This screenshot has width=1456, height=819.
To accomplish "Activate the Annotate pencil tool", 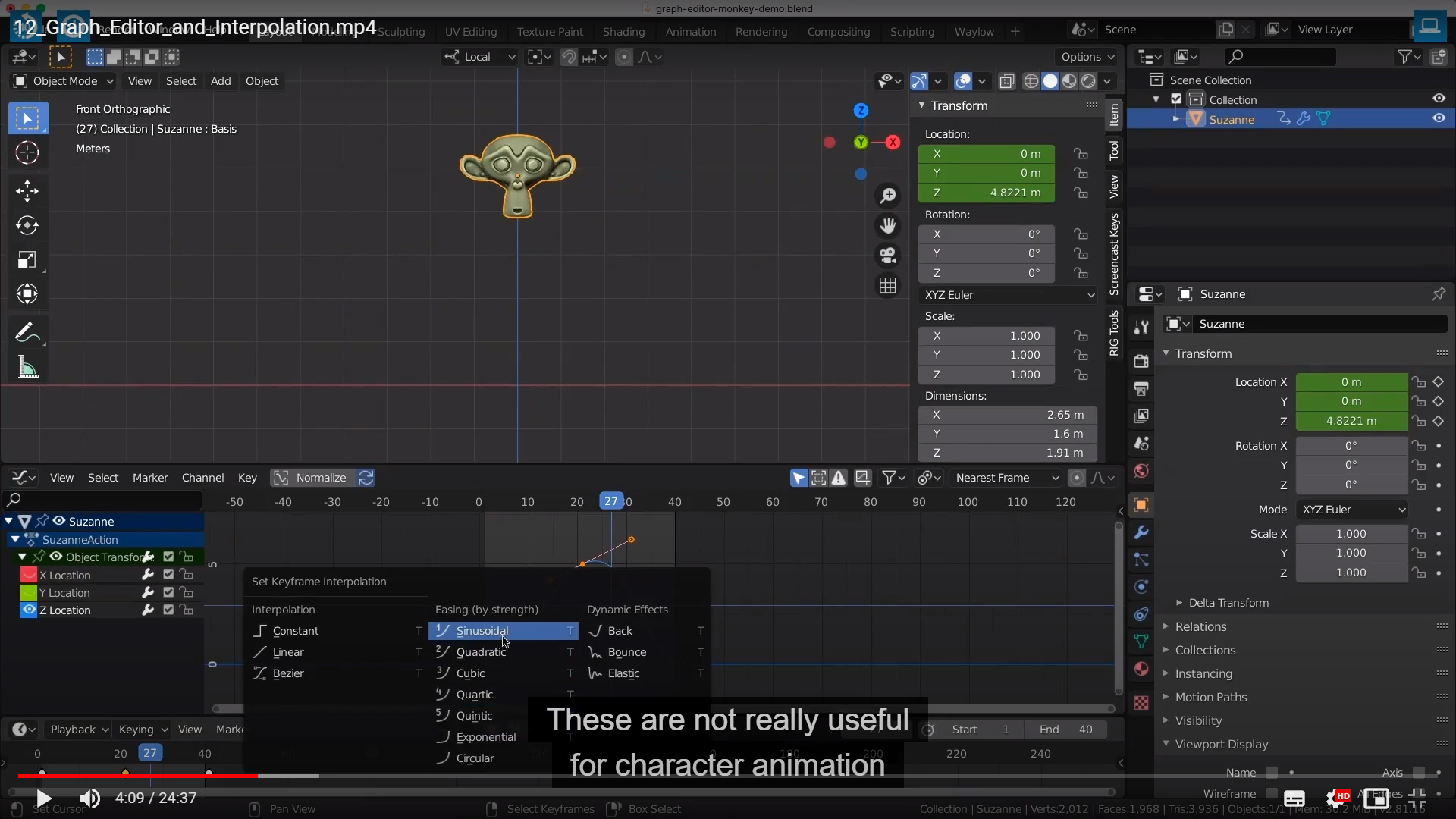I will pos(26,332).
